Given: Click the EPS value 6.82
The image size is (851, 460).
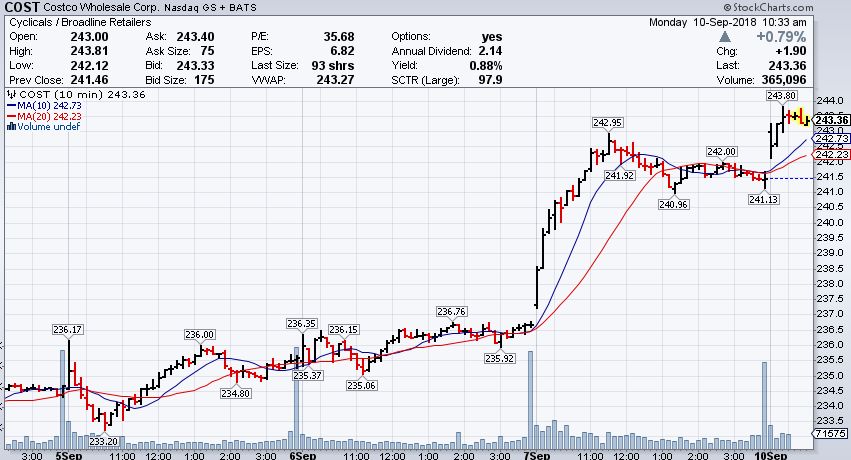Looking at the screenshot, I should pyautogui.click(x=342, y=51).
